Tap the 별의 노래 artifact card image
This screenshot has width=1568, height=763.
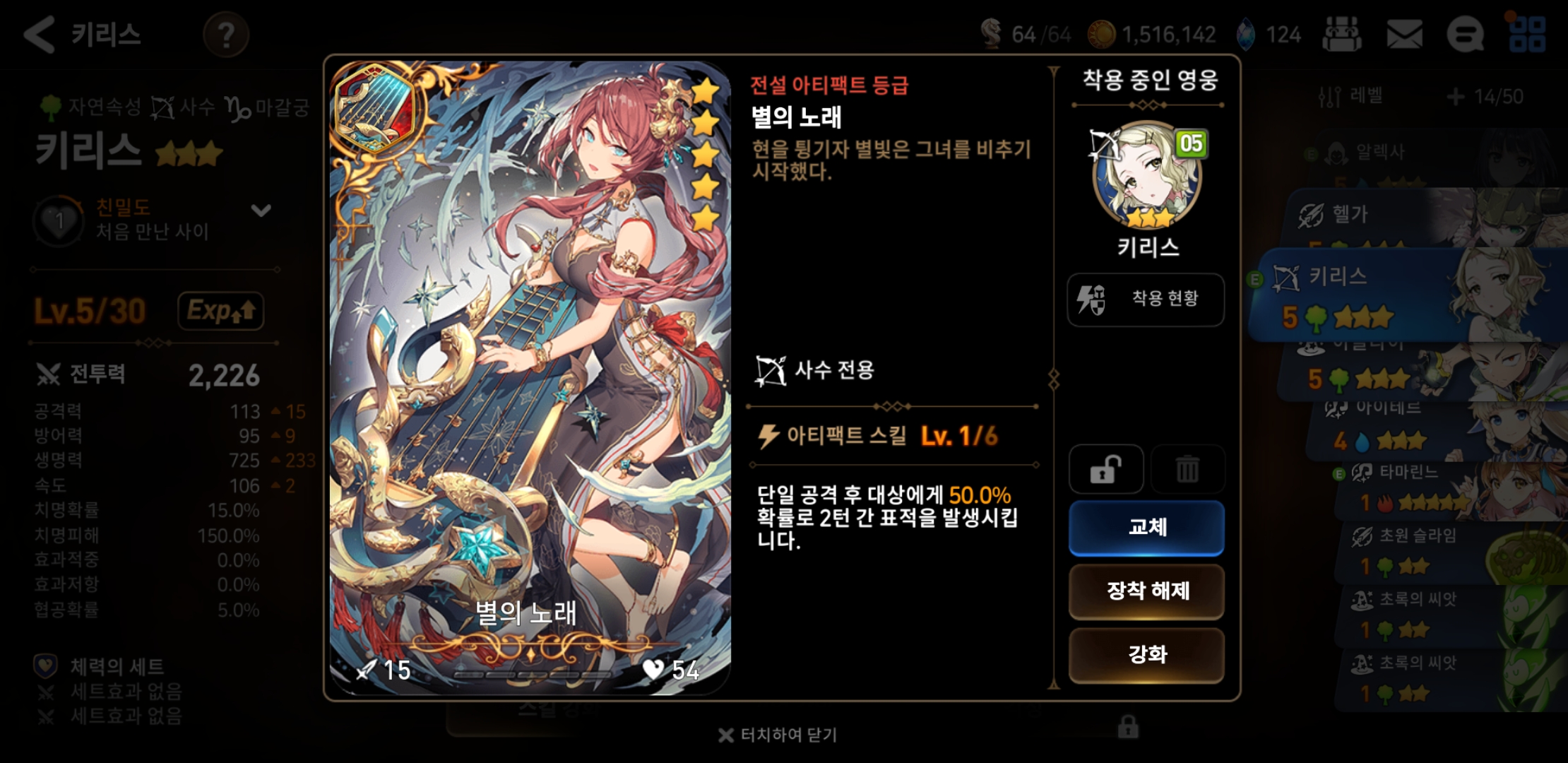pyautogui.click(x=530, y=378)
